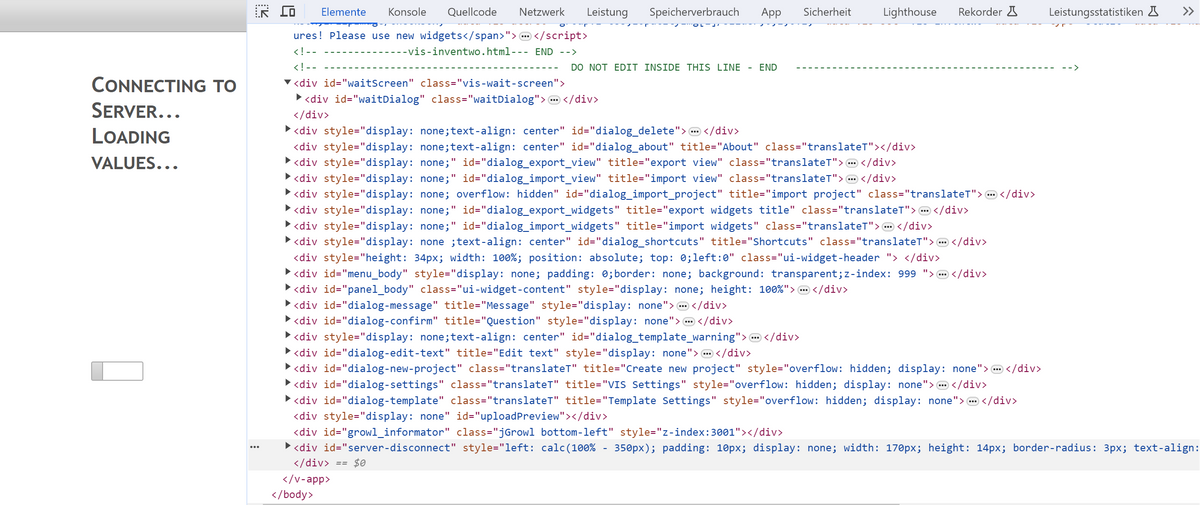
Task: Expand ellipsis badge in panel_body row
Action: (x=803, y=290)
